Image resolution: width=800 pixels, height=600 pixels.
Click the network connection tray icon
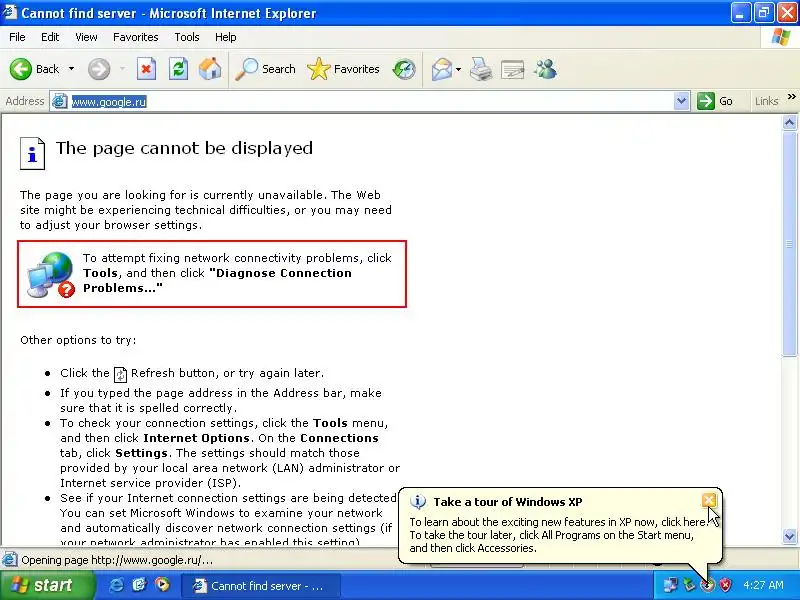[670, 585]
